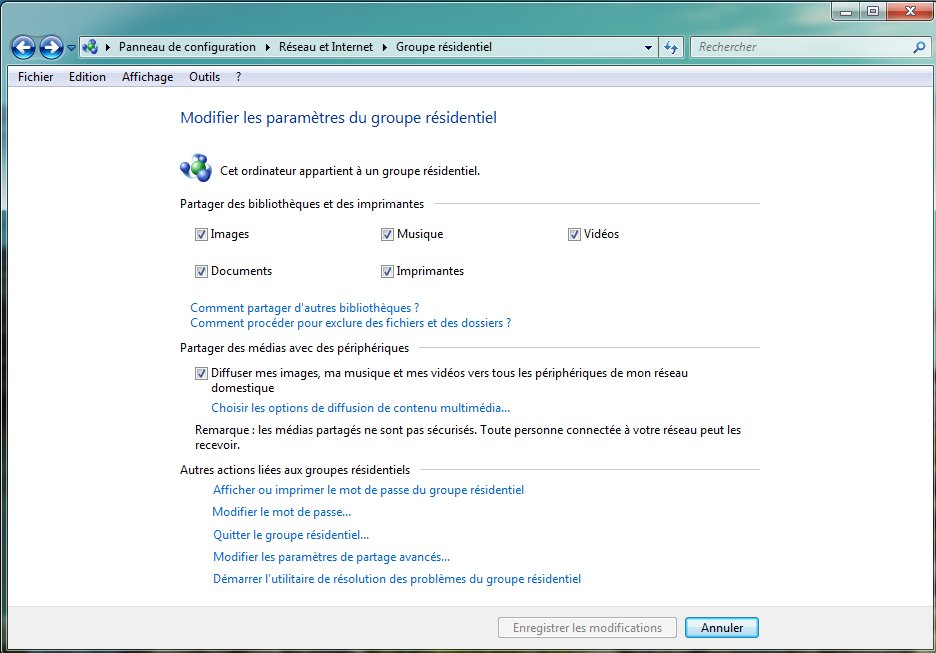Viewport: 936px width, 653px height.
Task: Open link about excluding fichiers et dossiers
Action: (350, 323)
